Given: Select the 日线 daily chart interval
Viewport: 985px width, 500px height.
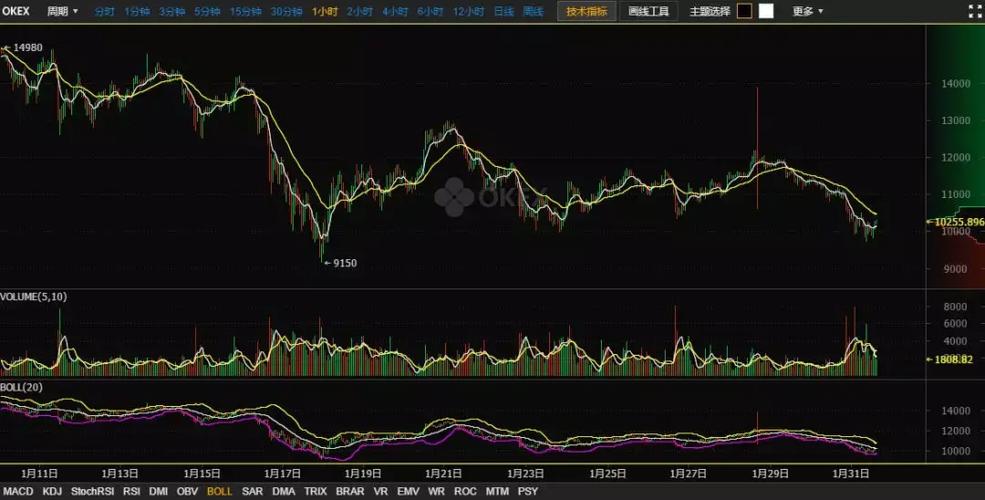Looking at the screenshot, I should coord(503,12).
